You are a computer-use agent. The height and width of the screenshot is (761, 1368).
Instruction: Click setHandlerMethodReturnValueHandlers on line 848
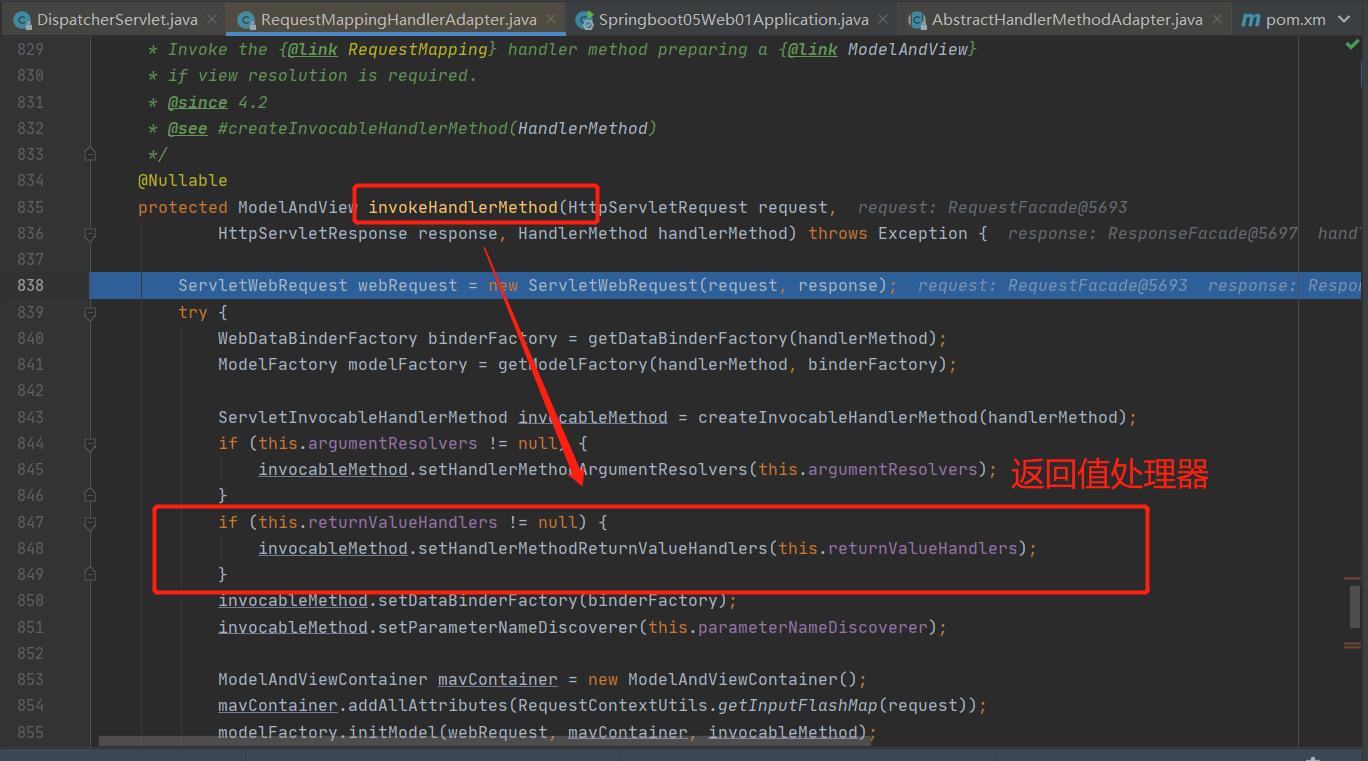[x=593, y=548]
